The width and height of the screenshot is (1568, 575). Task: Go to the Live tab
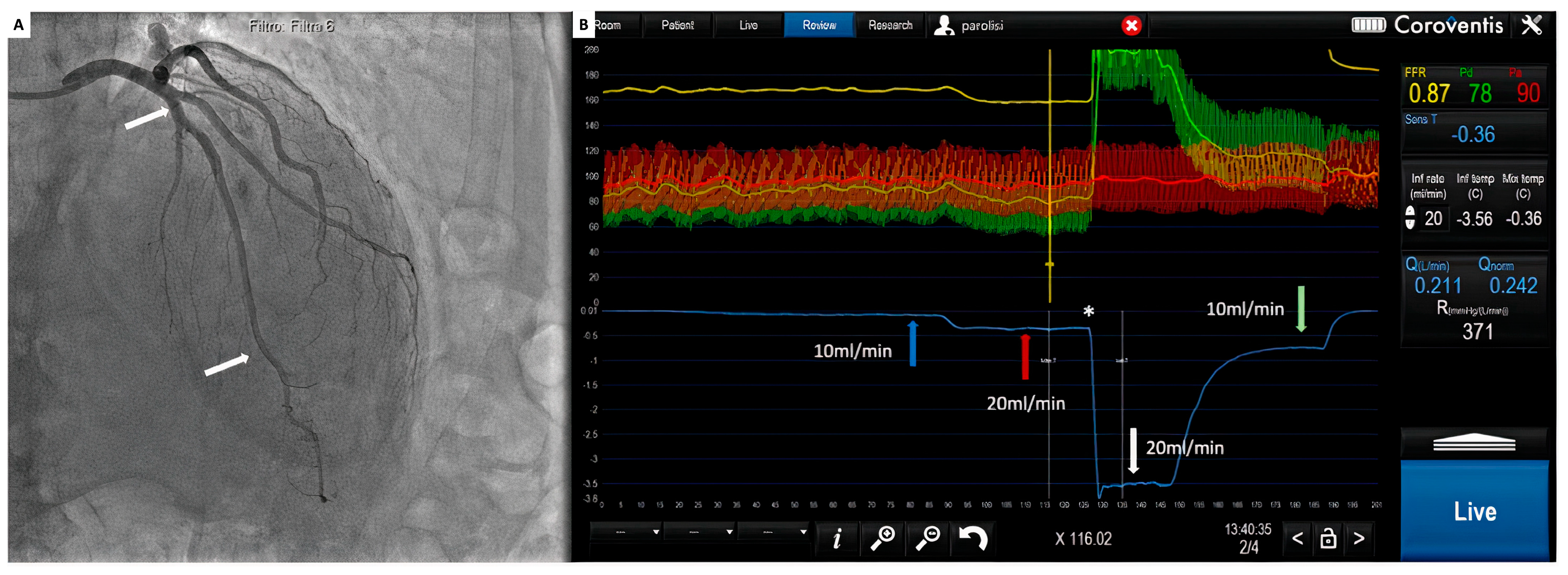pos(748,26)
